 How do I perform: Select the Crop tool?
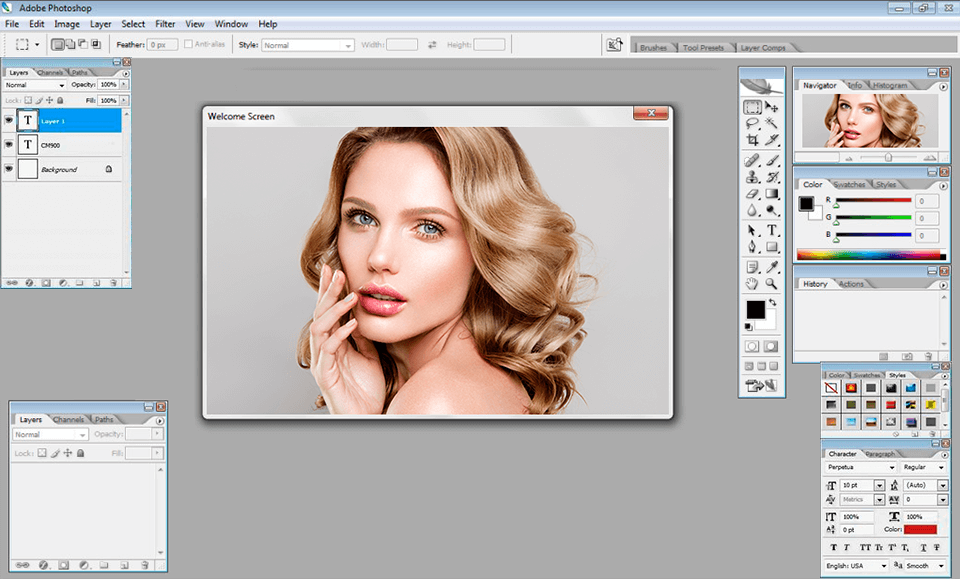(752, 141)
